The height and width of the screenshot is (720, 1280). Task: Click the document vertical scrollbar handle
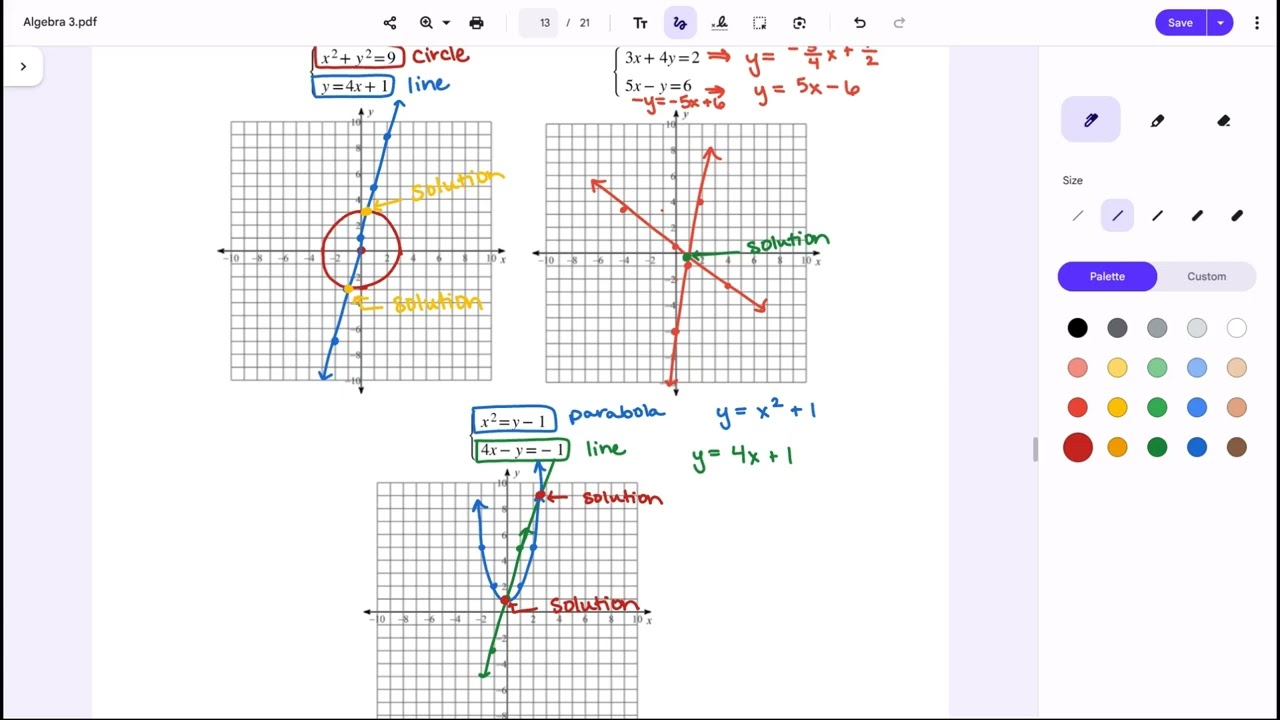pos(1034,450)
